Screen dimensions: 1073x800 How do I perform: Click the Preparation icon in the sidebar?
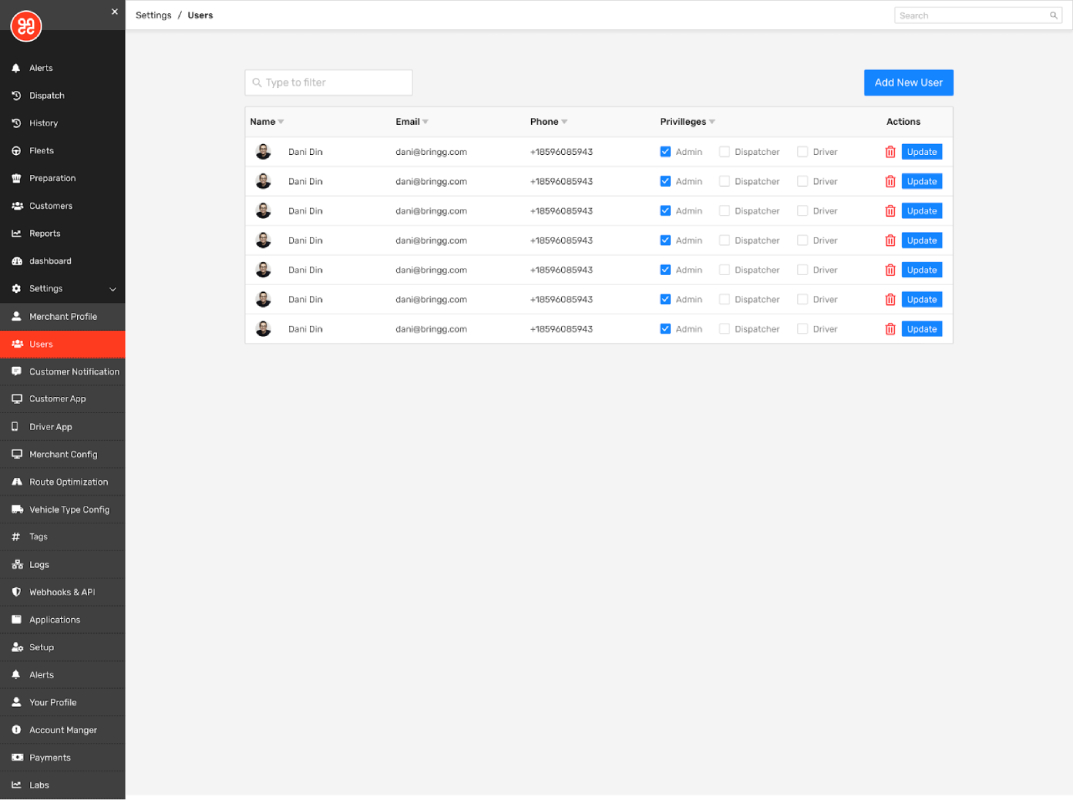16,178
